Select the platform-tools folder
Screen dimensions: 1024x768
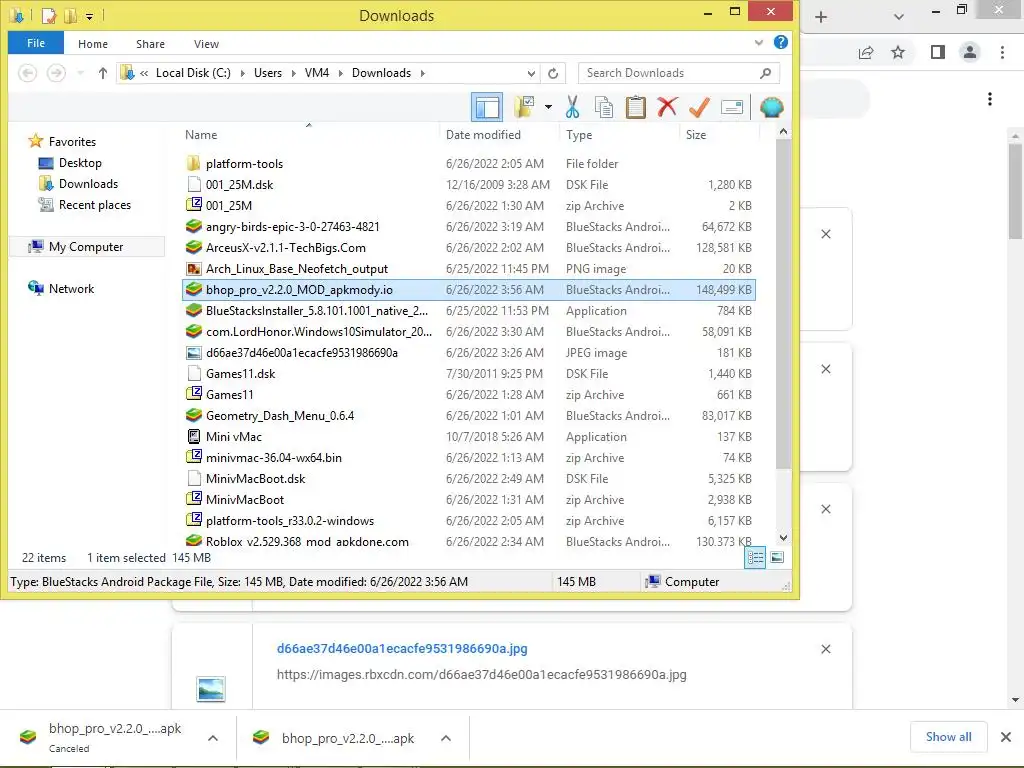pos(244,164)
